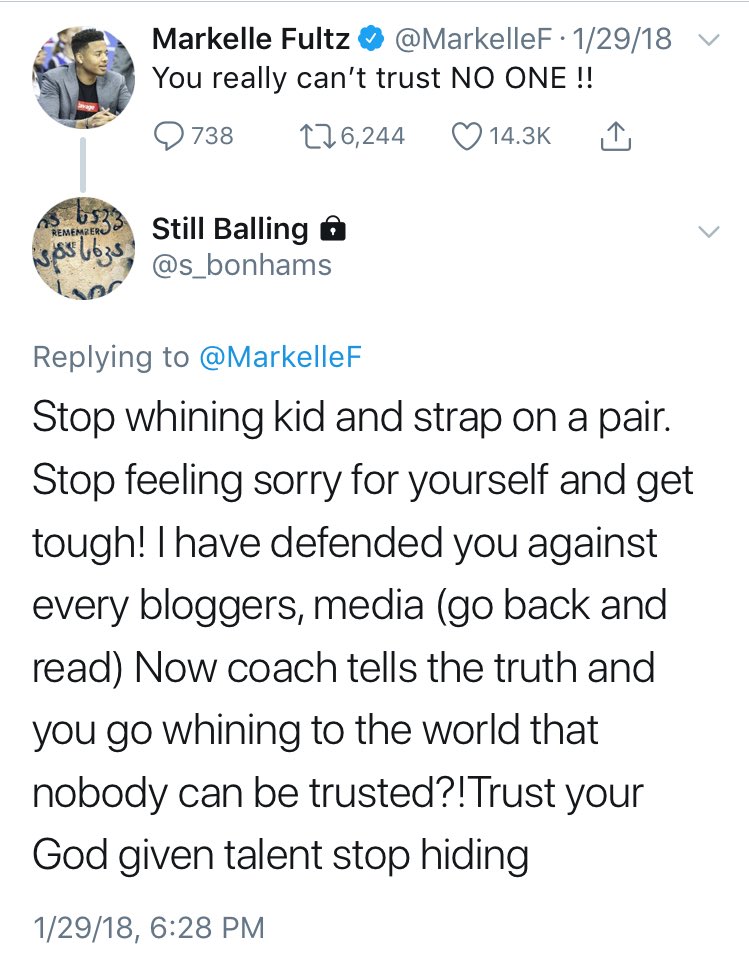Tap the 14.3K likes count
Viewport: 749px width, 959px height.
(x=520, y=135)
